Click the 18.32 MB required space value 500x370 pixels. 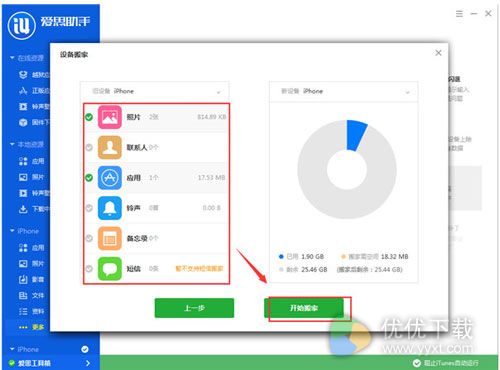click(394, 257)
